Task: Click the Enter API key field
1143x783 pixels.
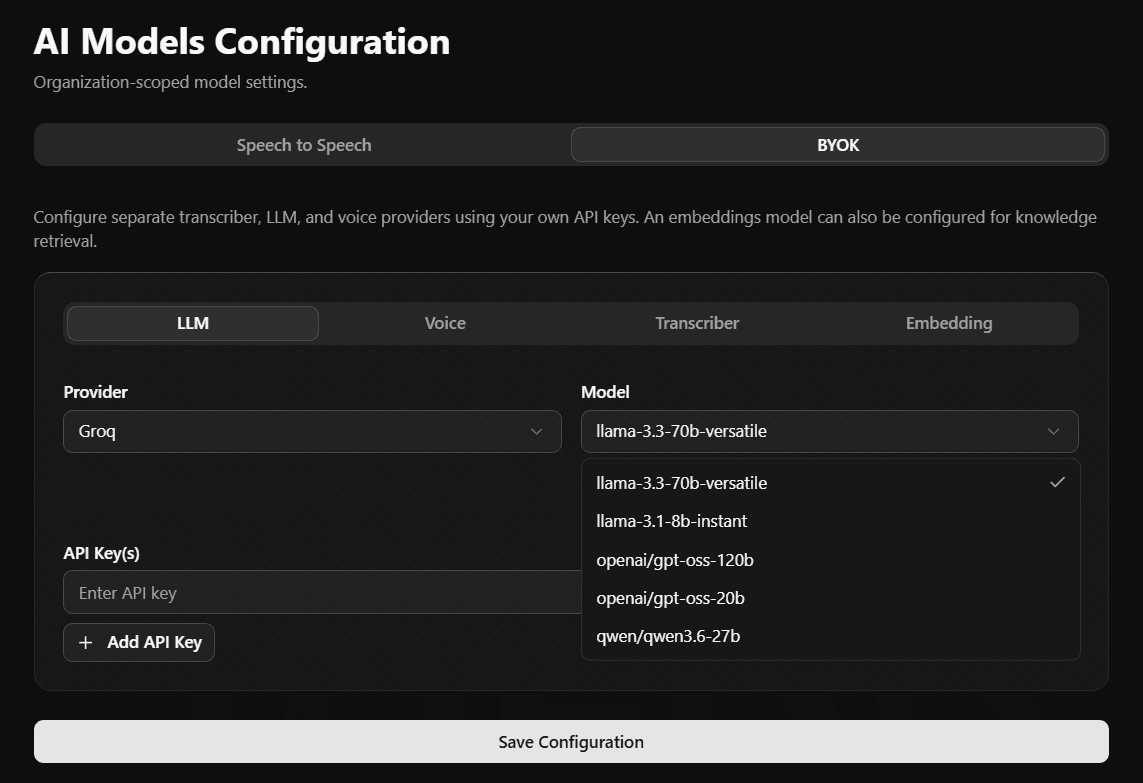Action: pyautogui.click(x=322, y=593)
